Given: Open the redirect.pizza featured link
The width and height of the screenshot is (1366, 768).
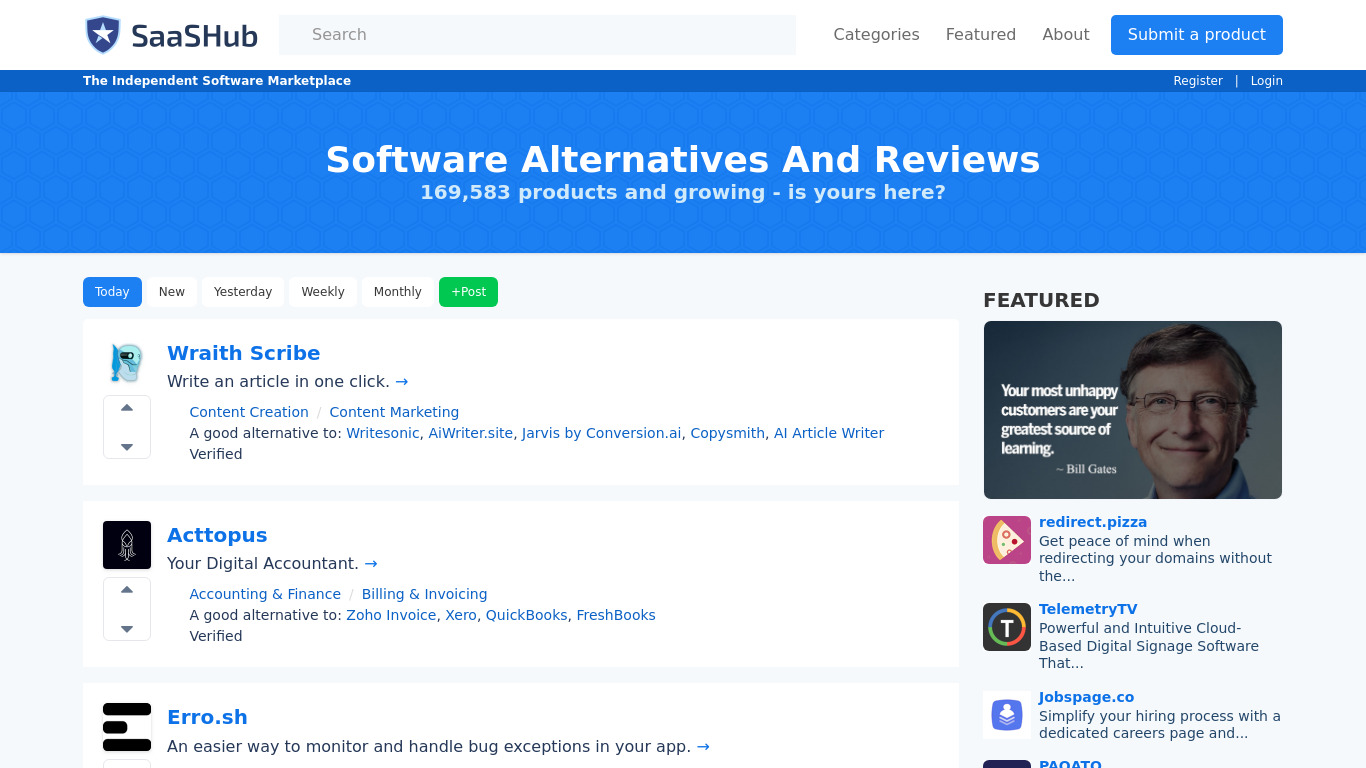Looking at the screenshot, I should pyautogui.click(x=1093, y=522).
